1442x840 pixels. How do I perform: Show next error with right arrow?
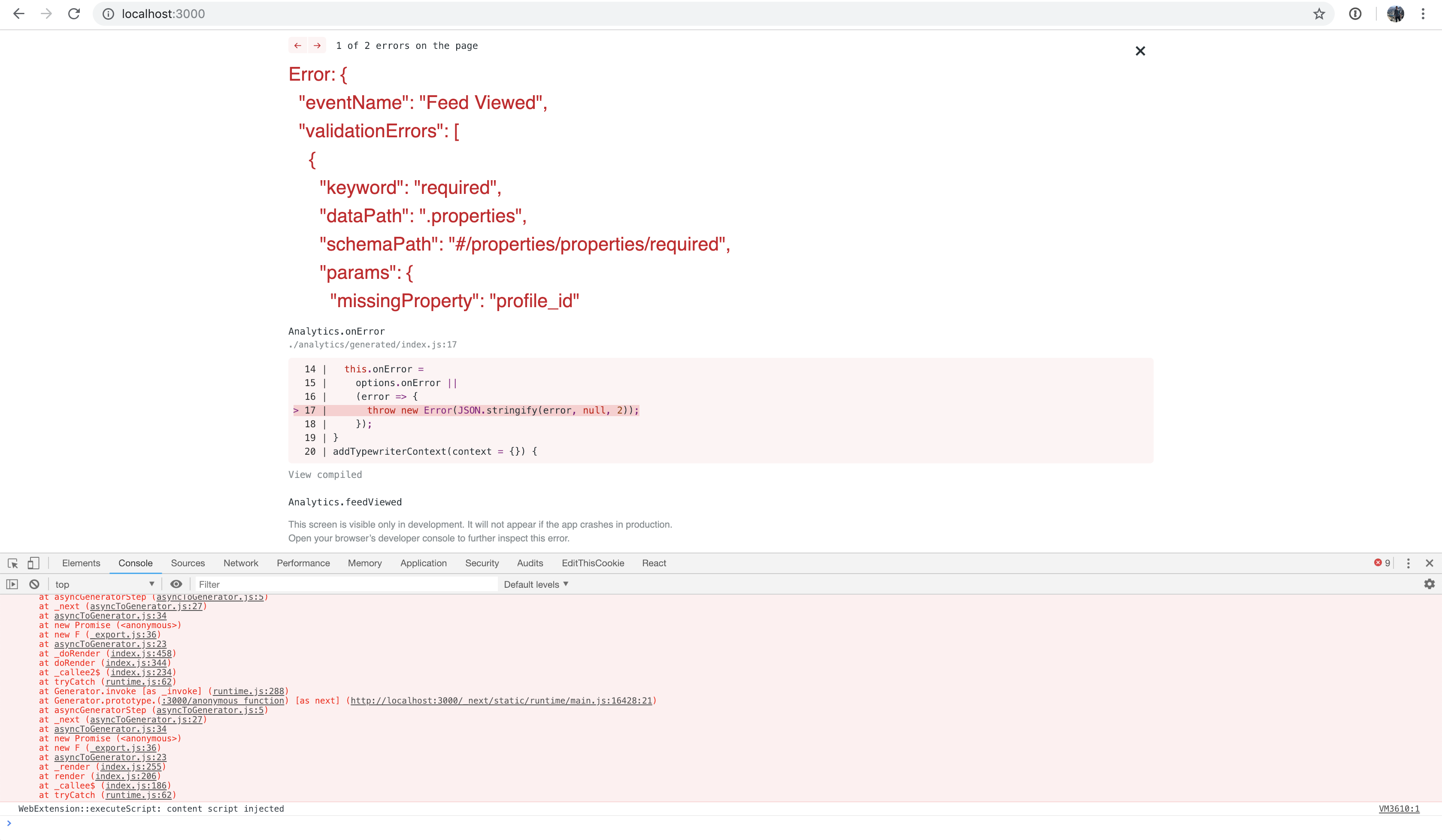317,46
